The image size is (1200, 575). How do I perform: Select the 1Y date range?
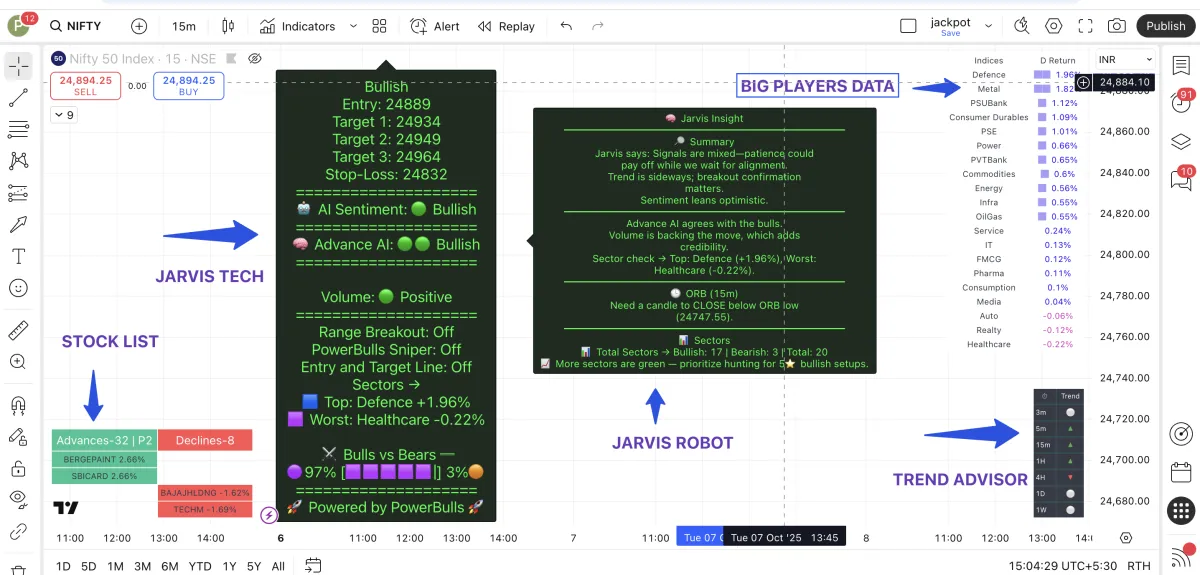(x=227, y=566)
